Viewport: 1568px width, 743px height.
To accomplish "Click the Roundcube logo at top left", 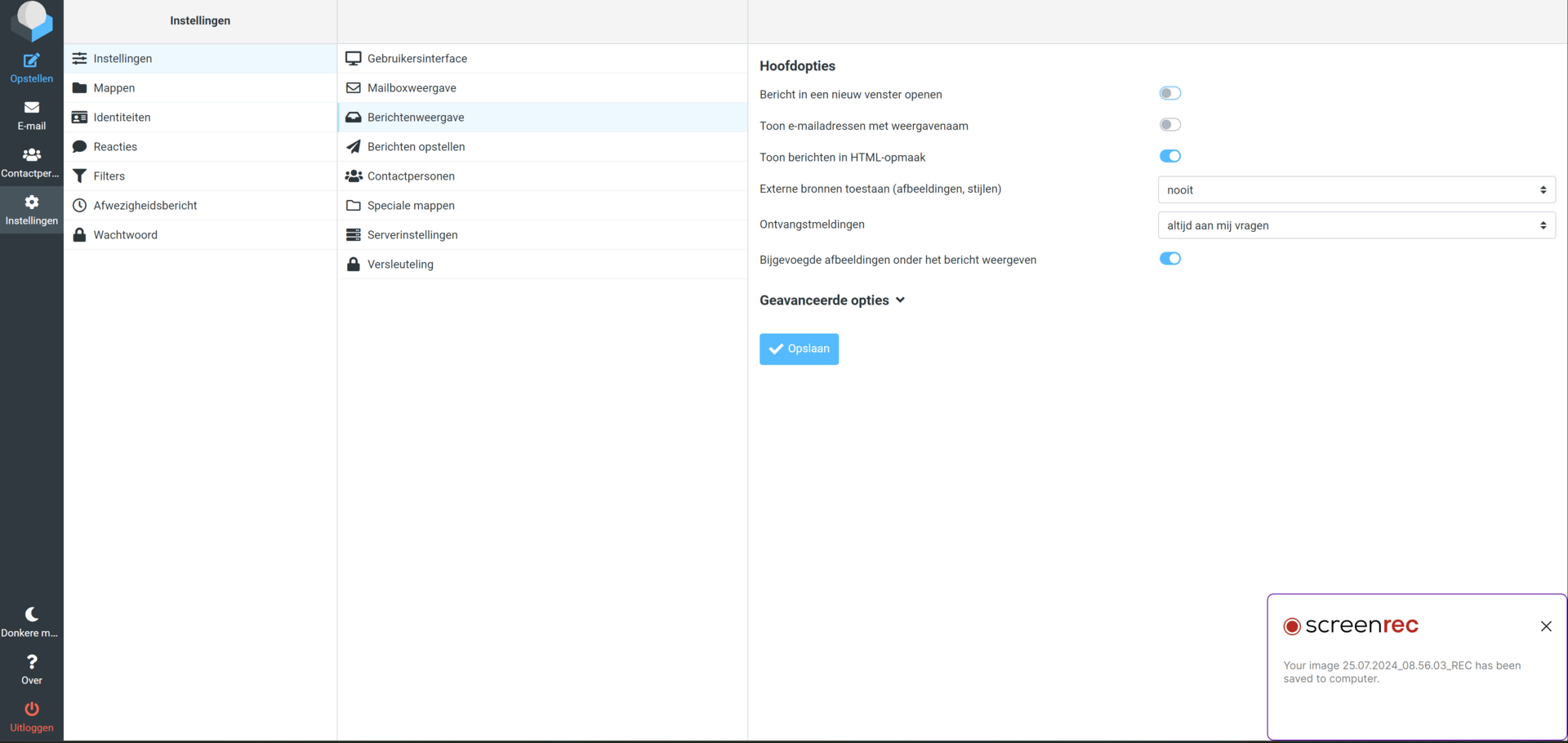I will [31, 20].
